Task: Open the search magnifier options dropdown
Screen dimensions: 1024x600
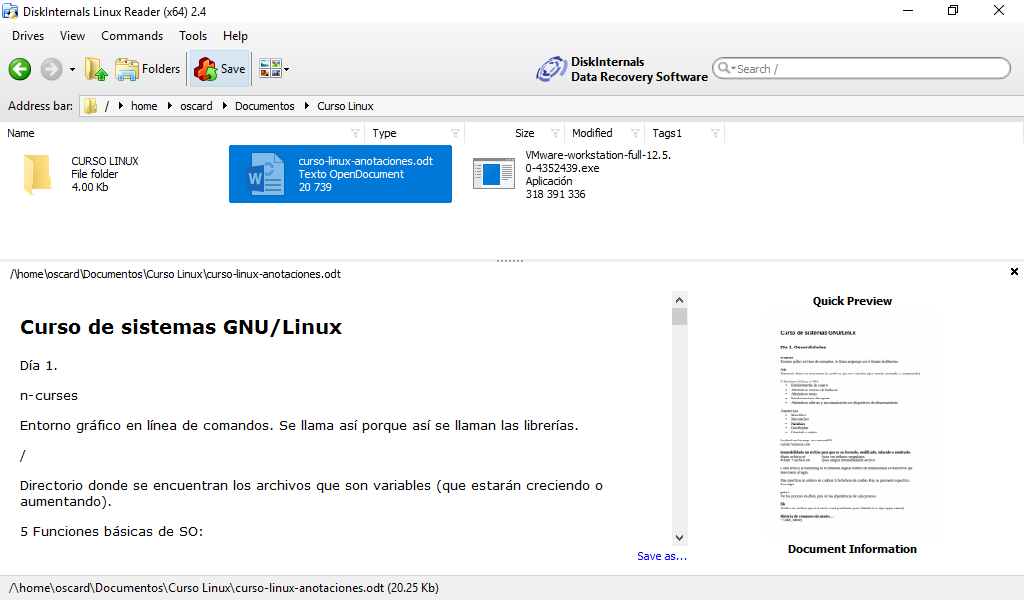Action: [726, 68]
